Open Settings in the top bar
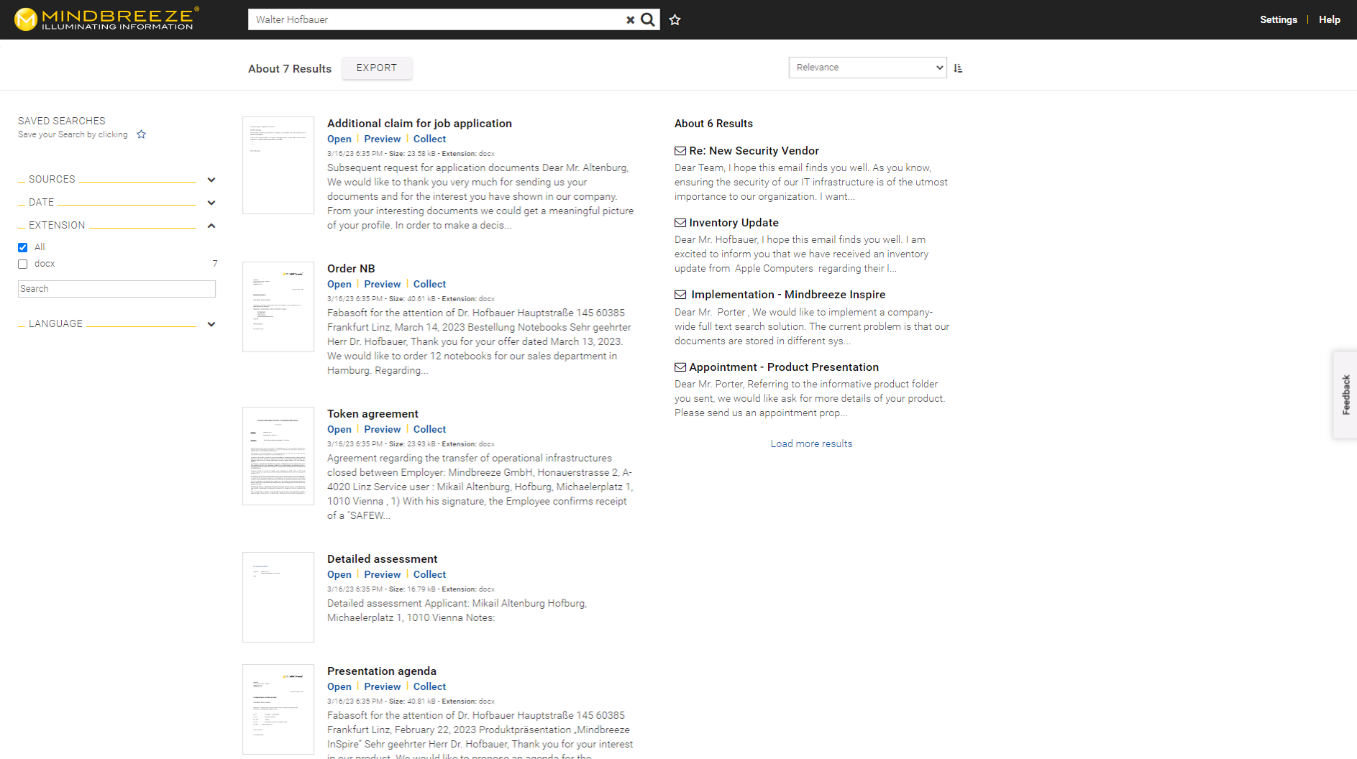The width and height of the screenshot is (1357, 759). (1278, 20)
